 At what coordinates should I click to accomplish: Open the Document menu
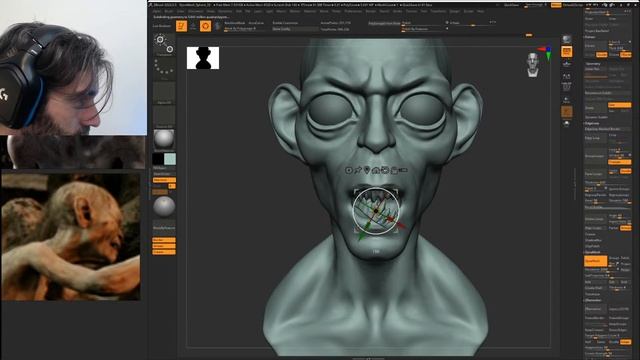click(x=196, y=11)
